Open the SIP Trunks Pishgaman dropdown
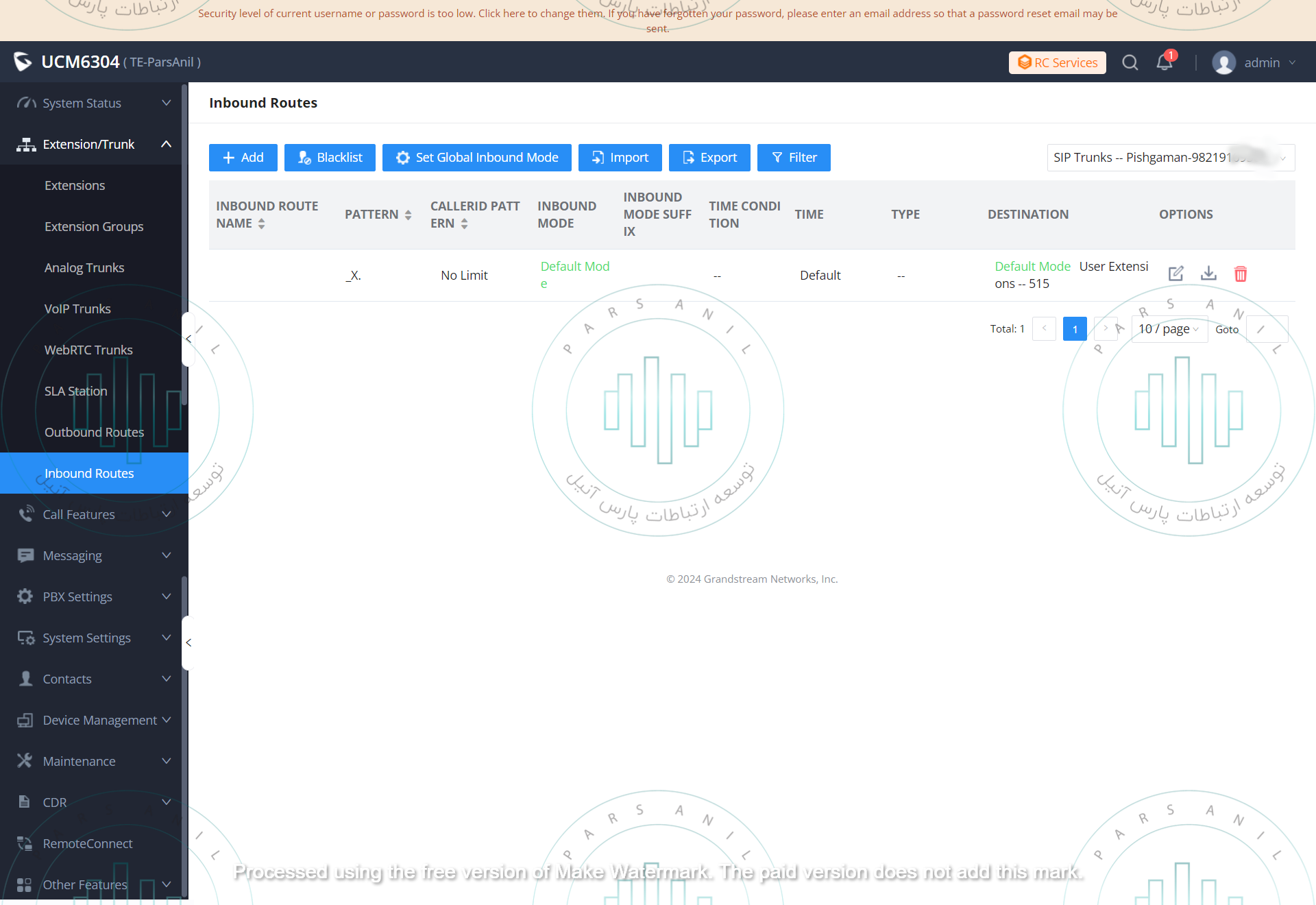Screen dimensions: 1316x905 pos(1171,158)
